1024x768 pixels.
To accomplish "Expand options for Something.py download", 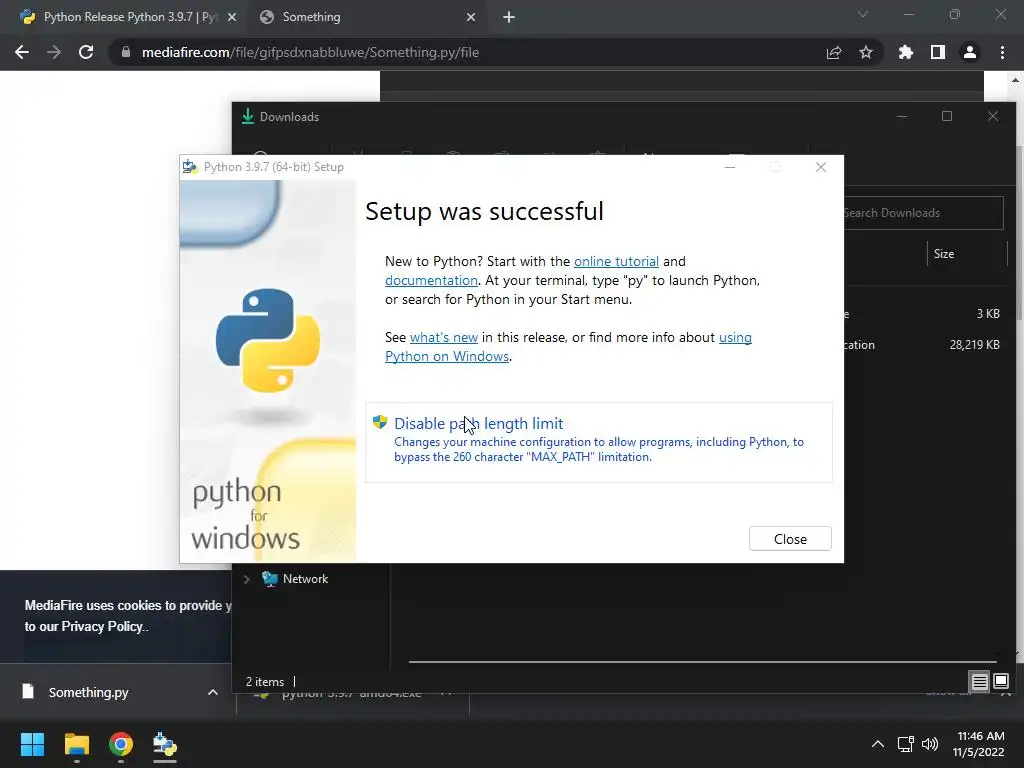I will tap(212, 692).
